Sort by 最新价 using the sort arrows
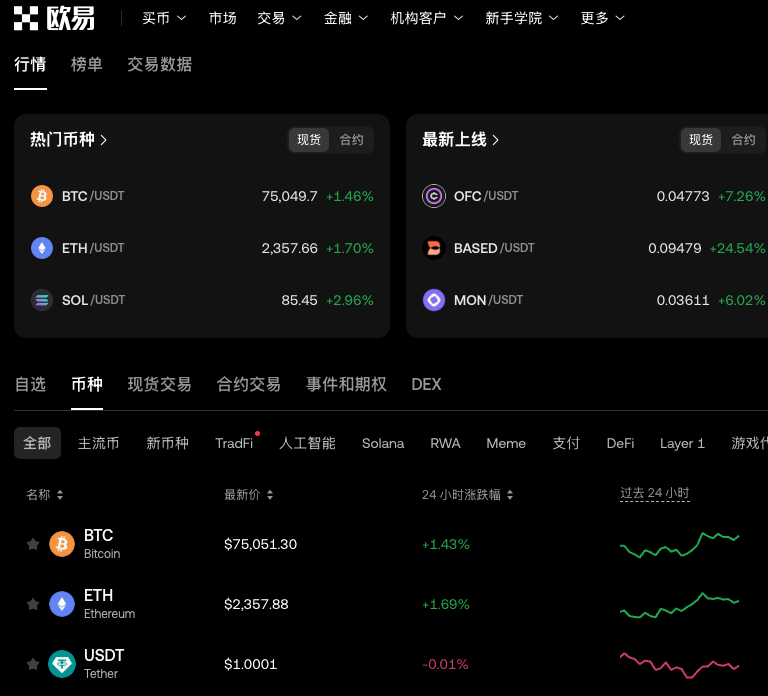This screenshot has width=768, height=696. tap(270, 495)
